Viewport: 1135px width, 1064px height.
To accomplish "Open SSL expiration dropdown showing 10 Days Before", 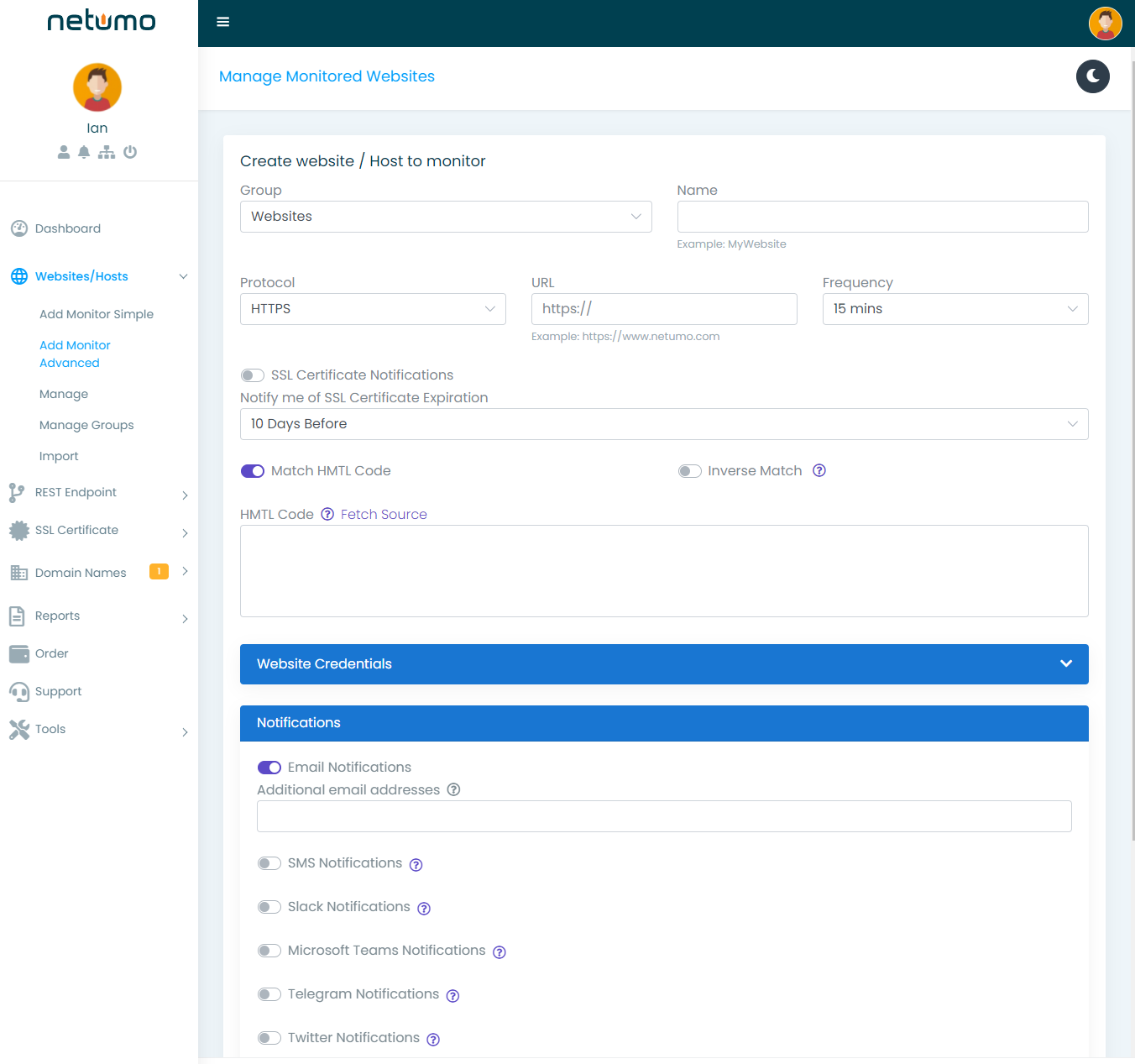I will [664, 424].
